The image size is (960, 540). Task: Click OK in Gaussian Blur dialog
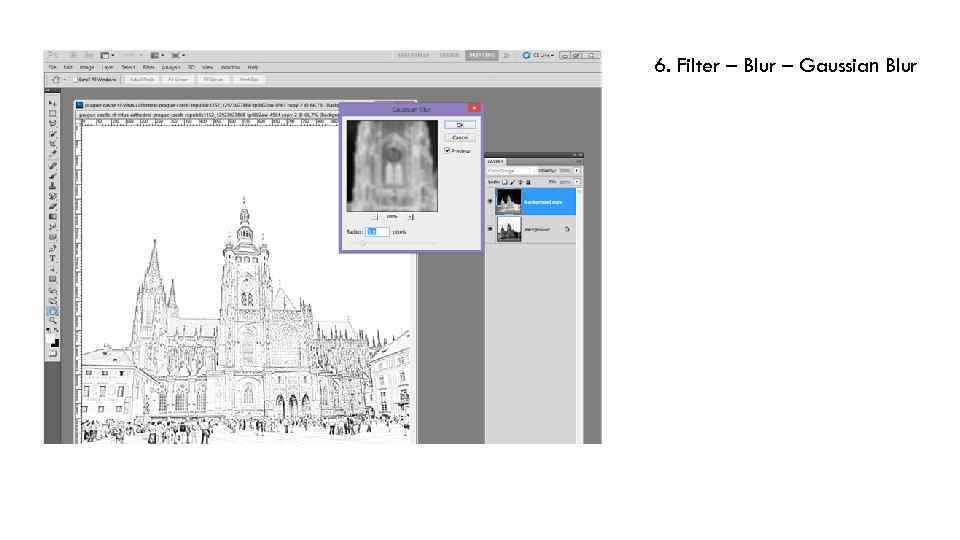point(460,124)
